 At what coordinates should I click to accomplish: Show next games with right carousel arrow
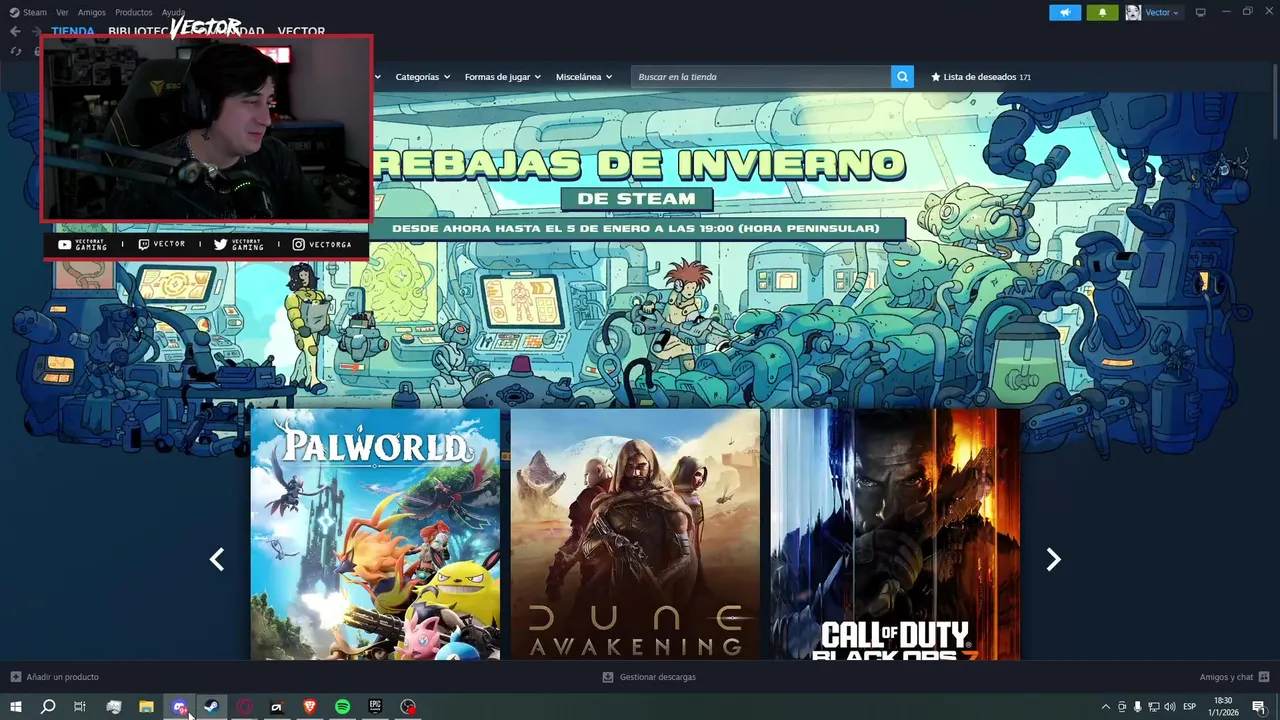coord(1053,560)
